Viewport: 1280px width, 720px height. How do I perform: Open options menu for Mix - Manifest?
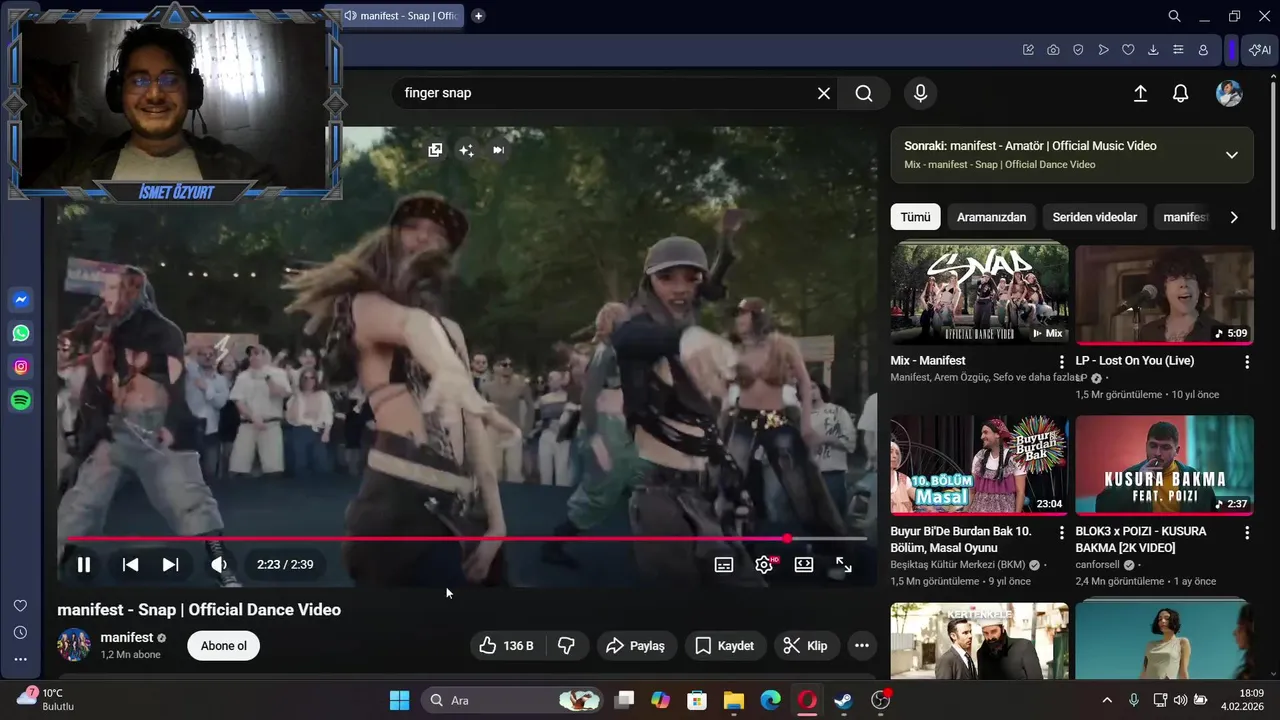pyautogui.click(x=1062, y=362)
